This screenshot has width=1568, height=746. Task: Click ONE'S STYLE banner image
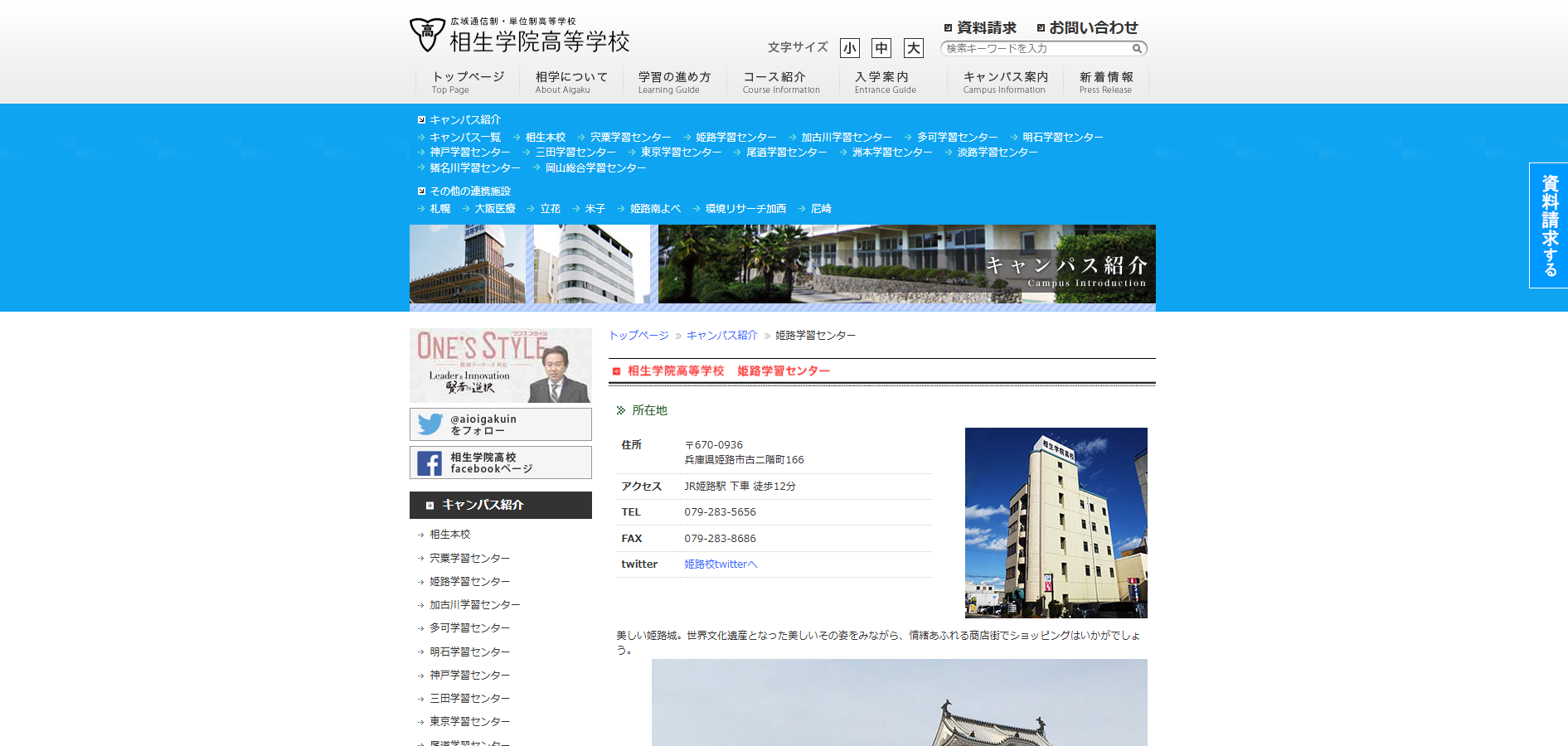coord(500,366)
